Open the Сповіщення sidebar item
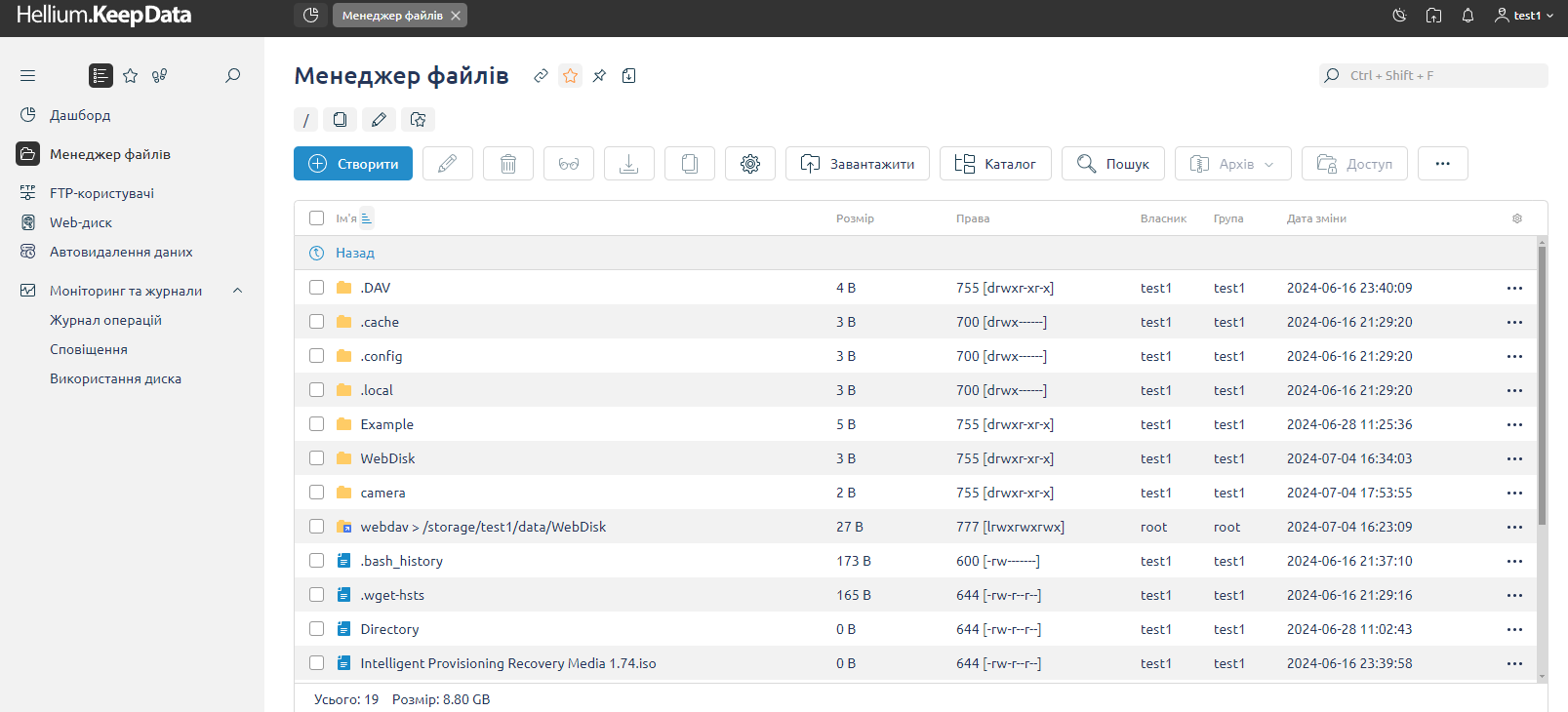1568x712 pixels. (89, 349)
